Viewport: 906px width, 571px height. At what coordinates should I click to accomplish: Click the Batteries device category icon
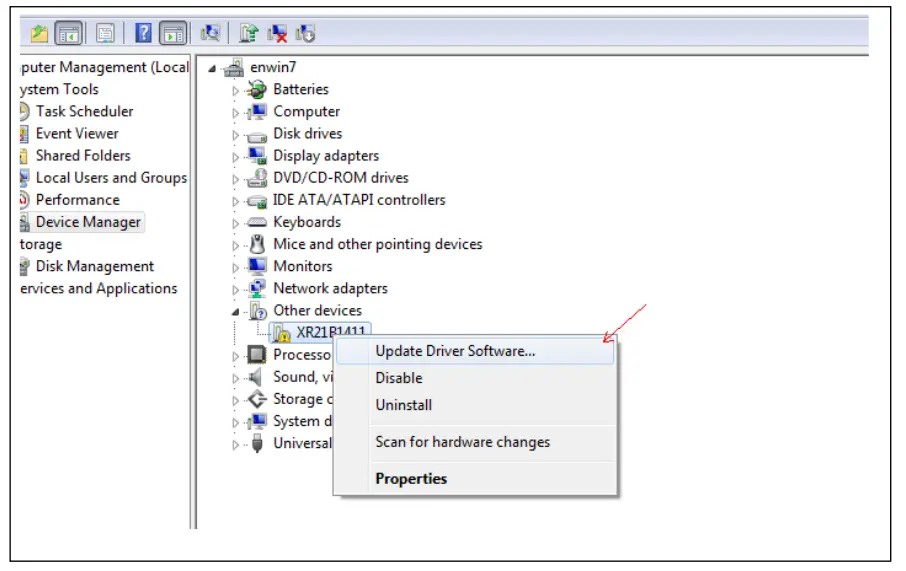click(x=257, y=90)
